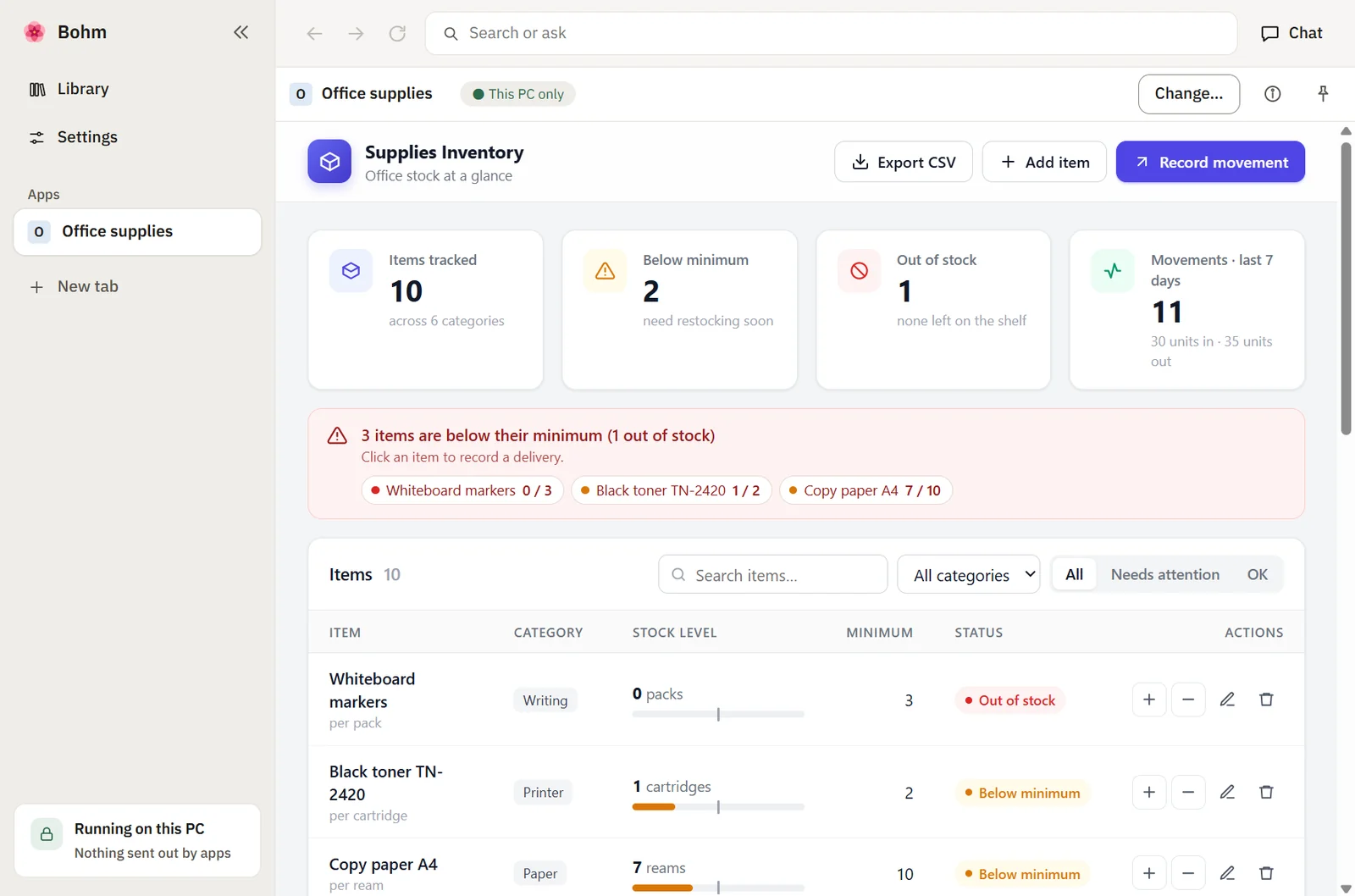The height and width of the screenshot is (896, 1355).
Task: Open a New tab
Action: coord(137,287)
